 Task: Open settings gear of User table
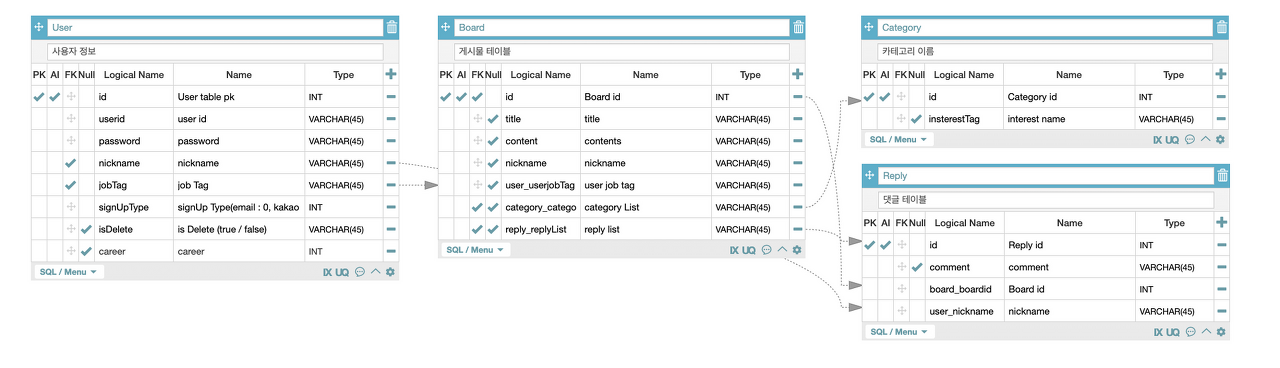pos(390,272)
